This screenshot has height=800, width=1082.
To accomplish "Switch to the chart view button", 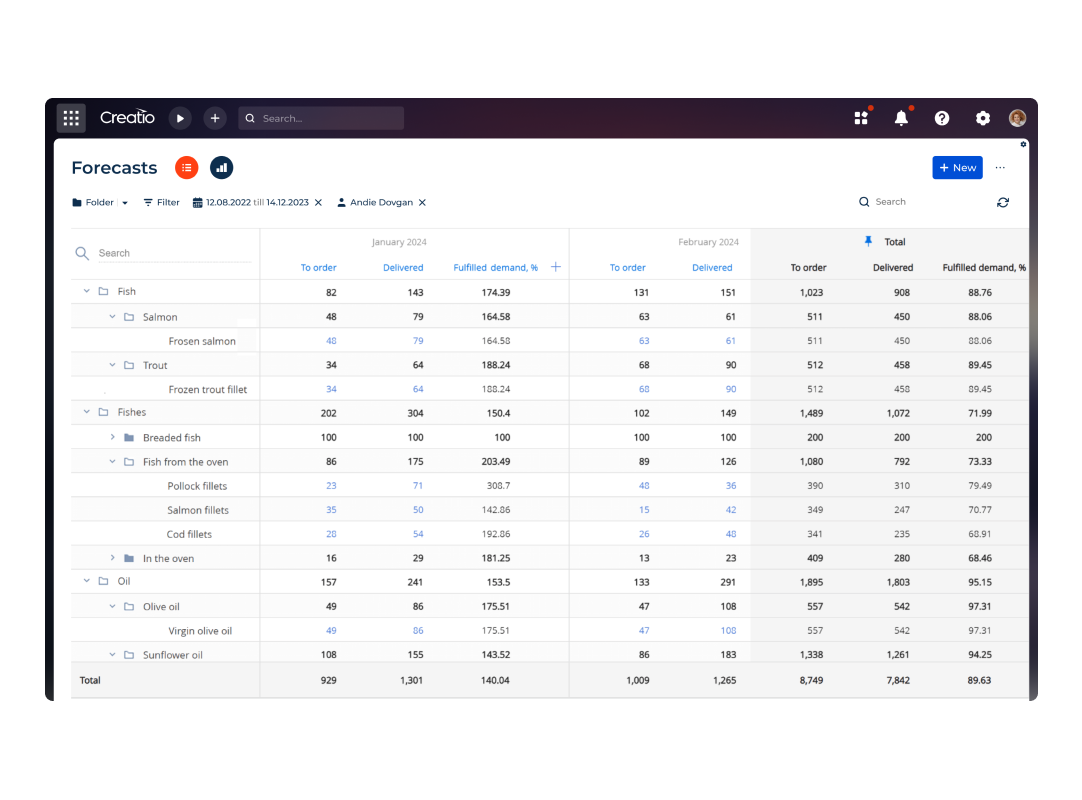I will [x=221, y=168].
